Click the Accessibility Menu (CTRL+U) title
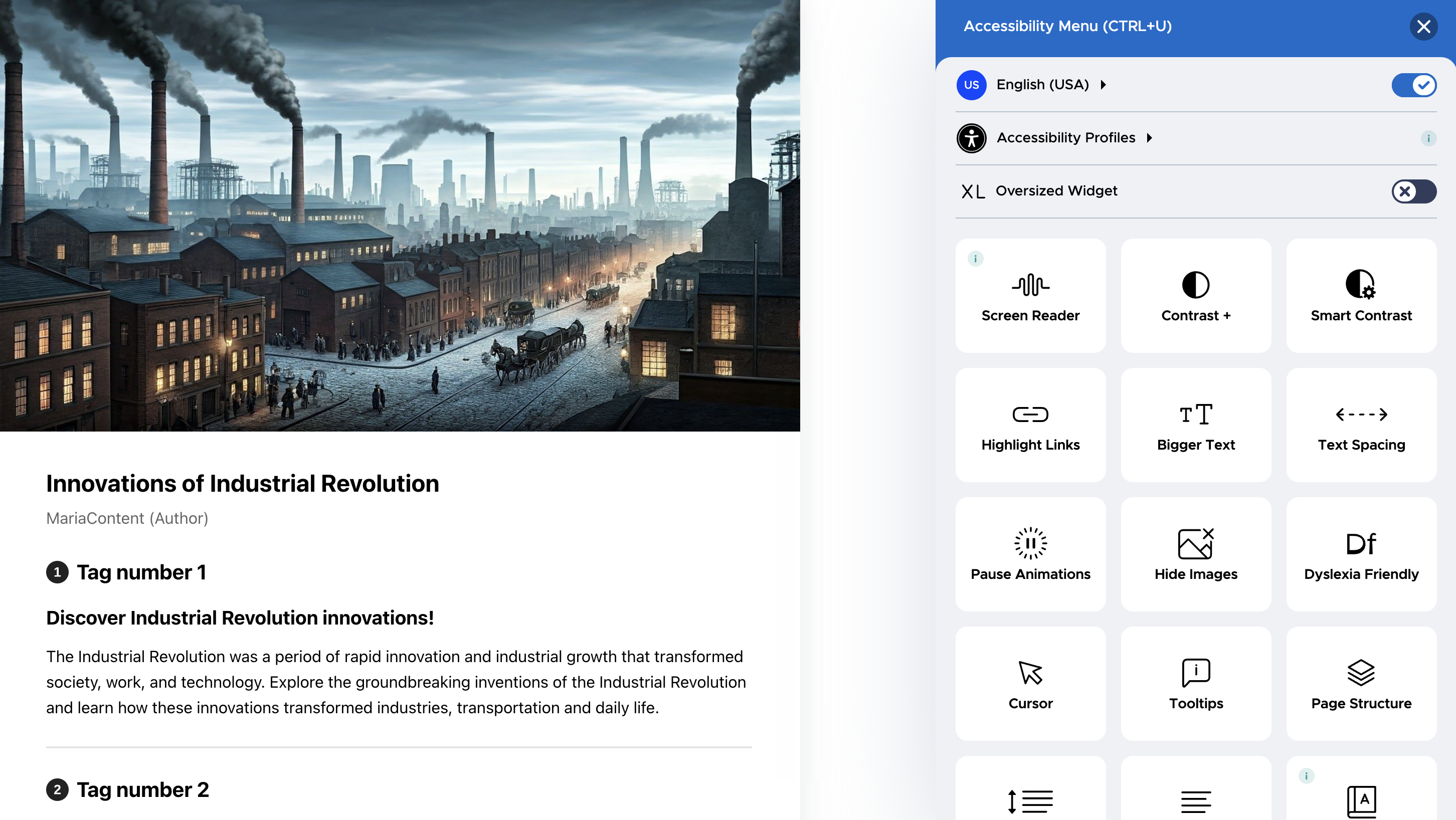This screenshot has width=1456, height=820. click(x=1067, y=26)
